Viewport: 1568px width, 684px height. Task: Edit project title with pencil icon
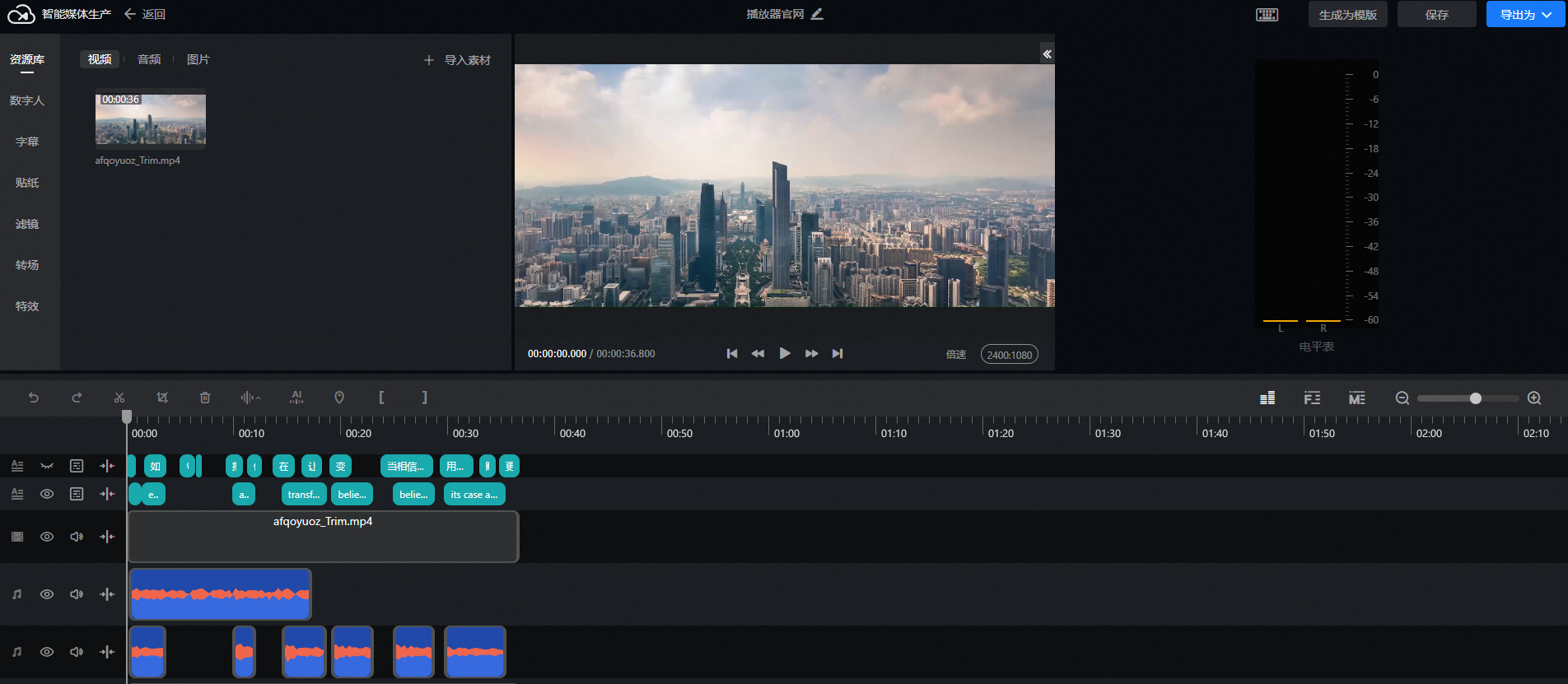tap(817, 14)
